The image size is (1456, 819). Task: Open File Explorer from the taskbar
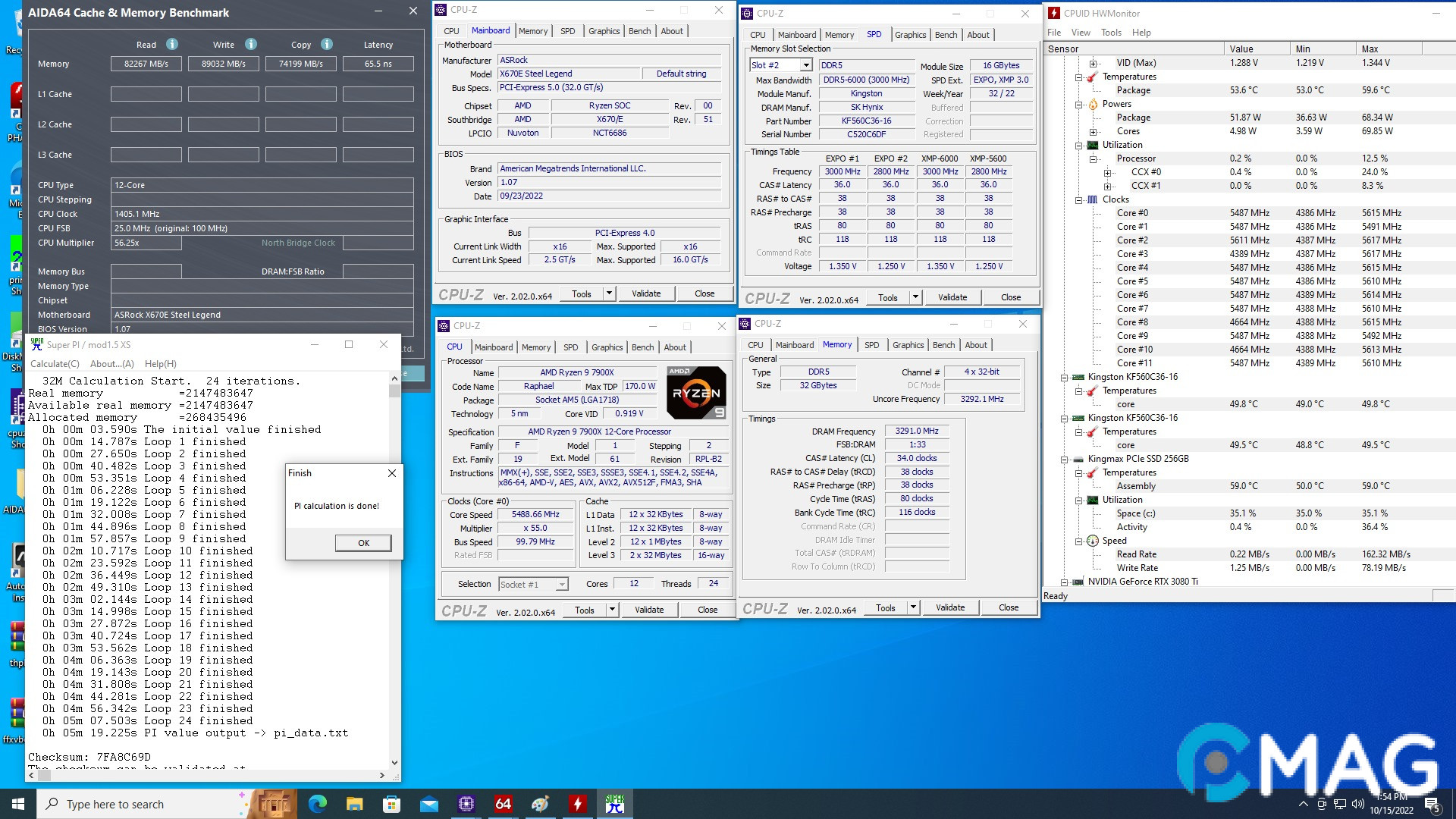(x=354, y=804)
